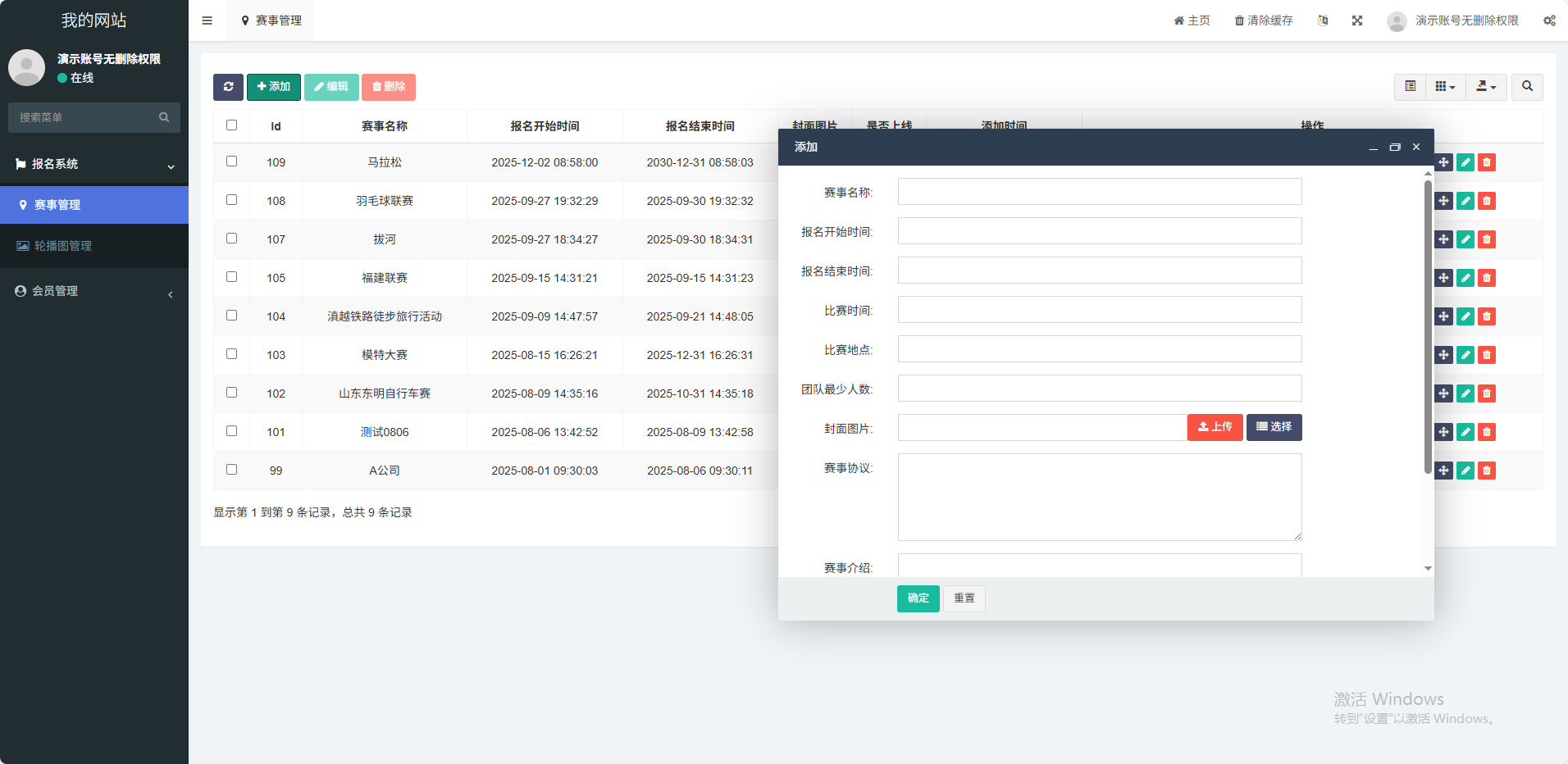Open the settings gears icon top right
Screen dimensions: 1568x764
[x=1549, y=20]
